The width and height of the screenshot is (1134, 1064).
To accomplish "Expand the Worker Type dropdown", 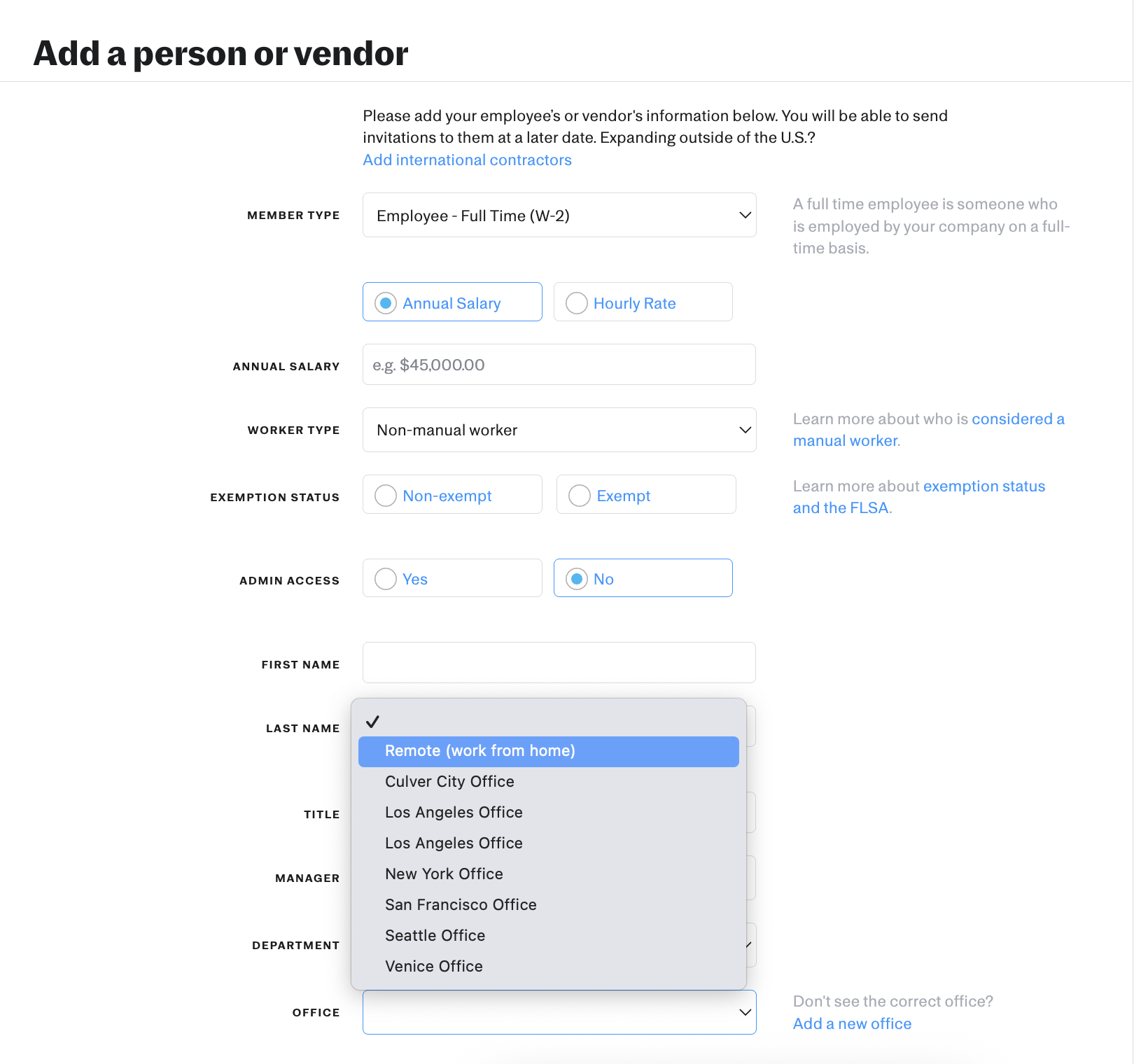I will tap(559, 430).
